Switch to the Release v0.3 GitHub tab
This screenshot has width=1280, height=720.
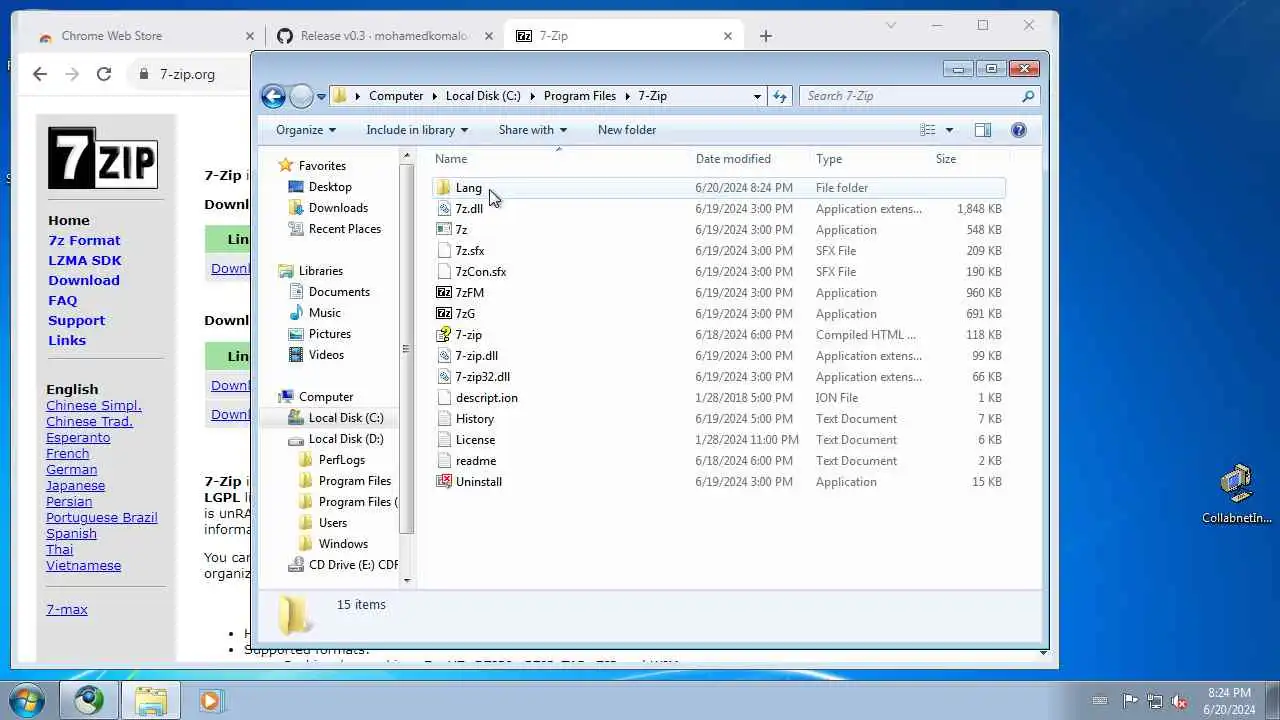pyautogui.click(x=385, y=36)
